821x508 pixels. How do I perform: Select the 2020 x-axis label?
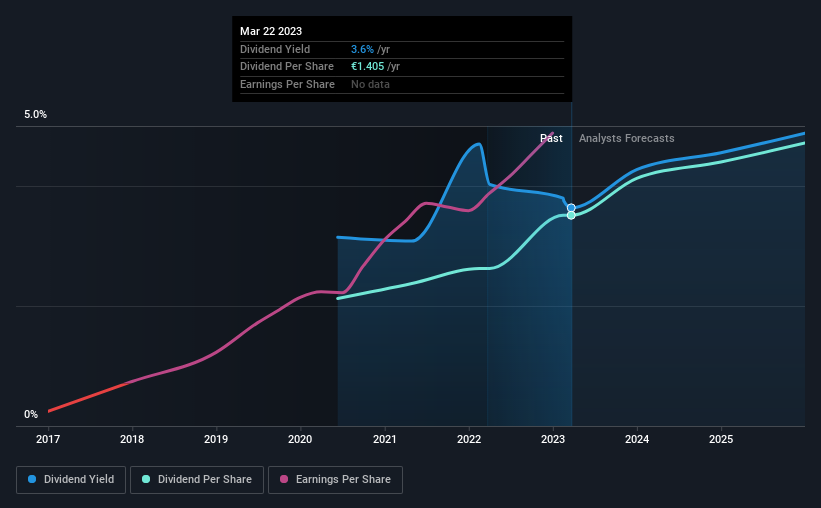(300, 439)
